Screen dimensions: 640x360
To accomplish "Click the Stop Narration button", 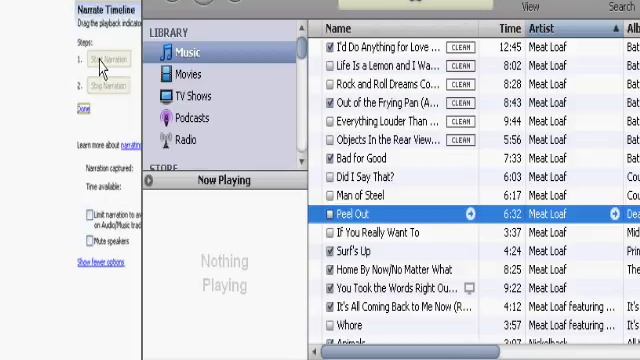I will coord(109,86).
